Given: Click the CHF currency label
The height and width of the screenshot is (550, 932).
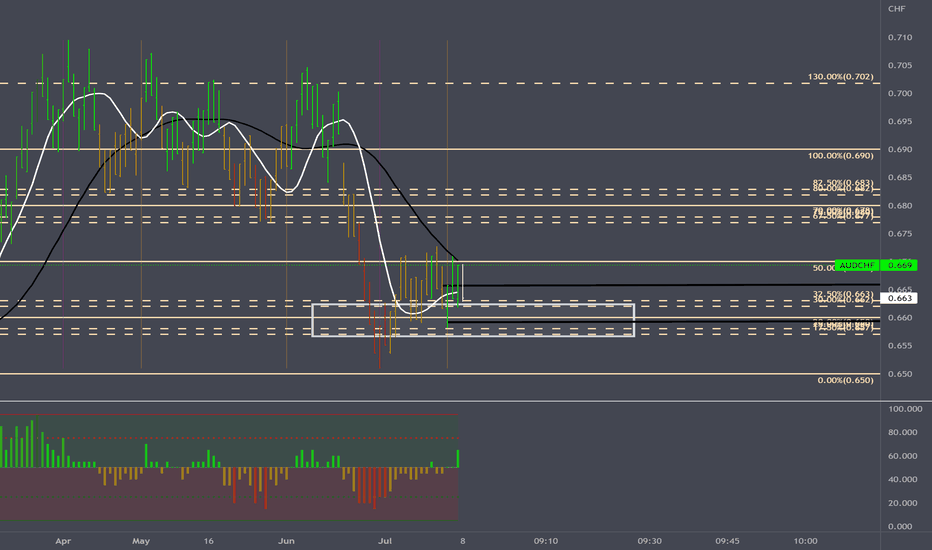Looking at the screenshot, I should coord(896,8).
